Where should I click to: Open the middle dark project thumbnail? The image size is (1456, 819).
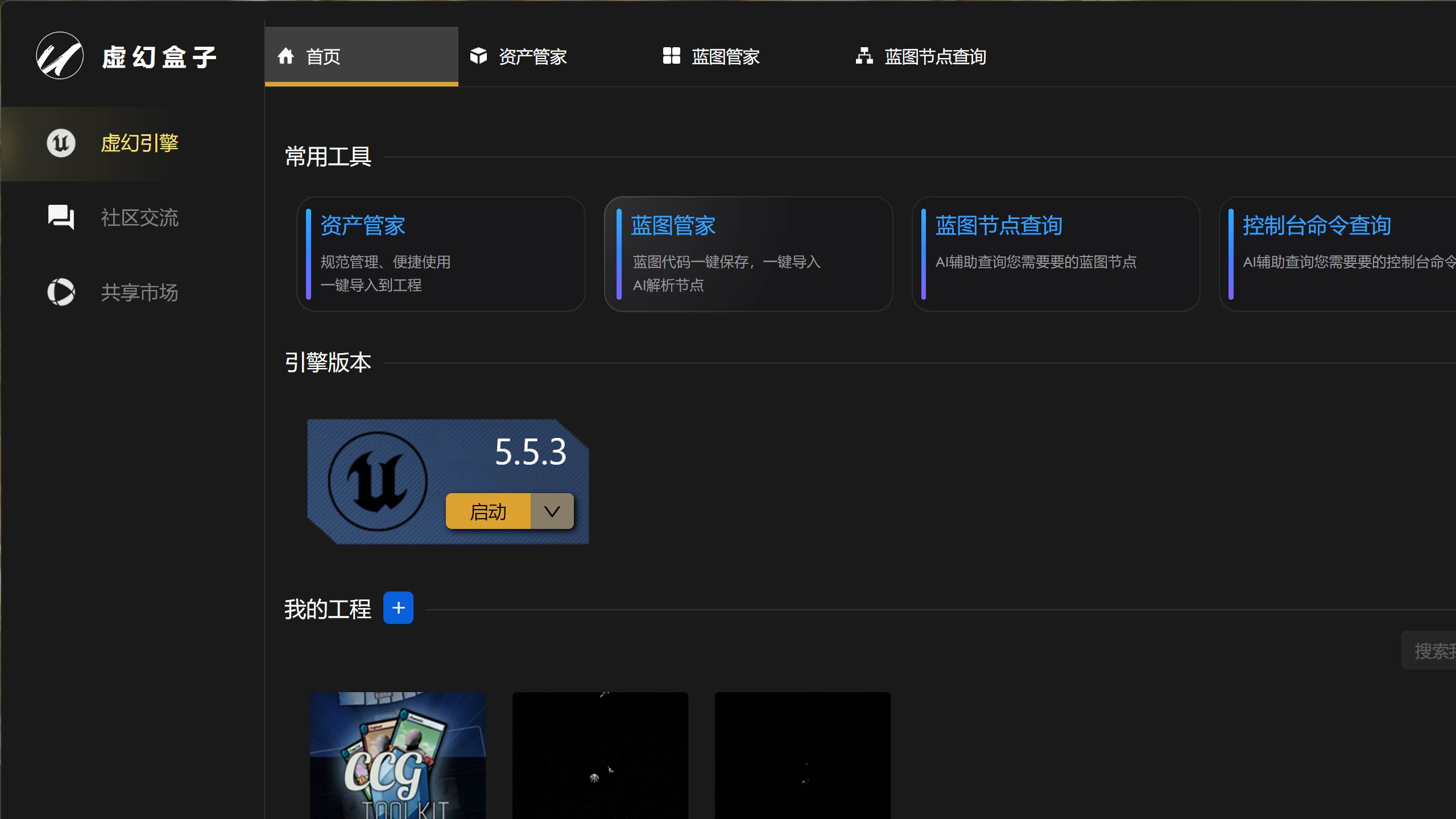pos(600,755)
